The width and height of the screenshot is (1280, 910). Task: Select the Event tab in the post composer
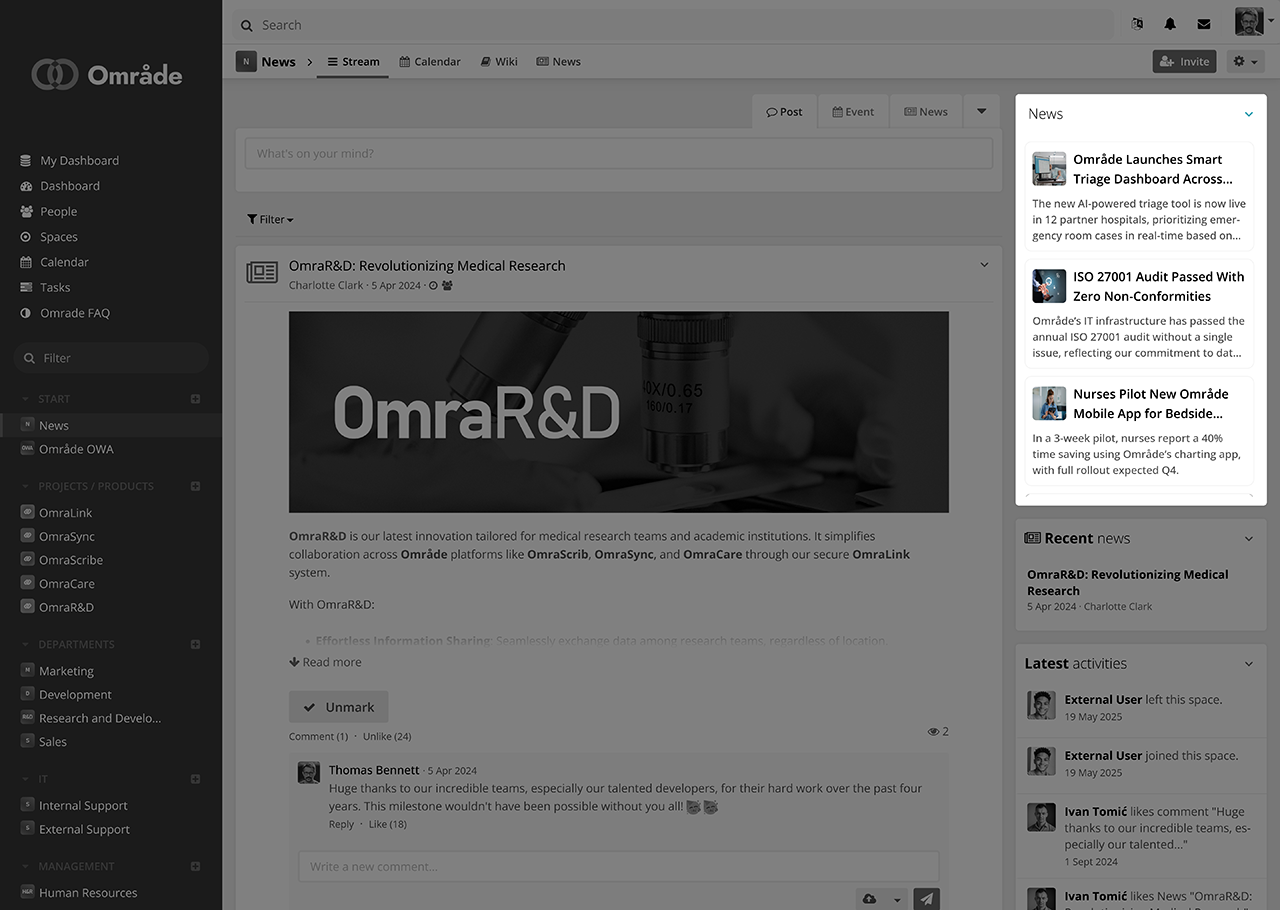(x=853, y=112)
